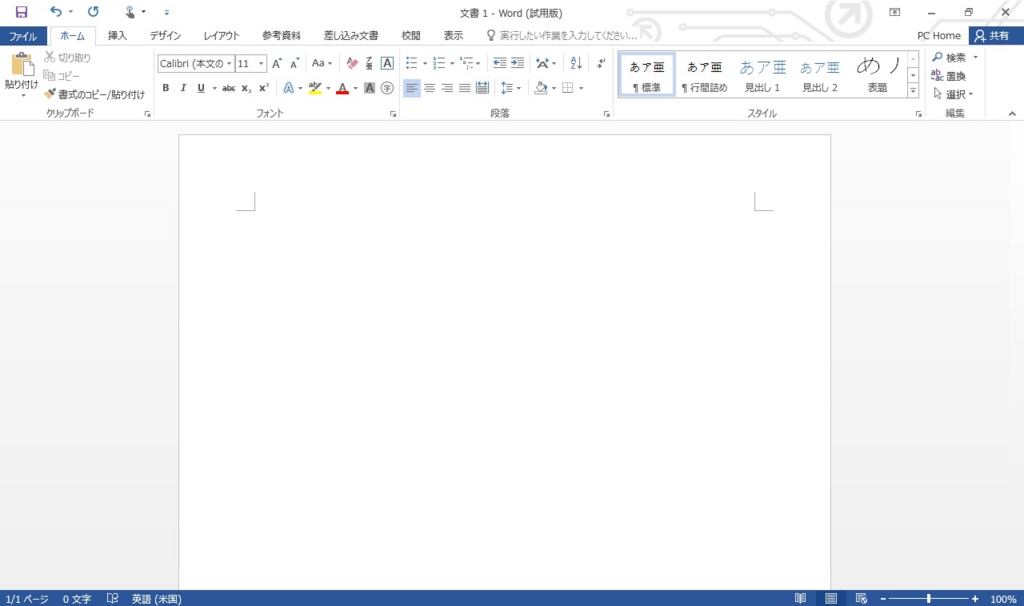
Task: Insert an enclosed character
Action: (x=387, y=88)
